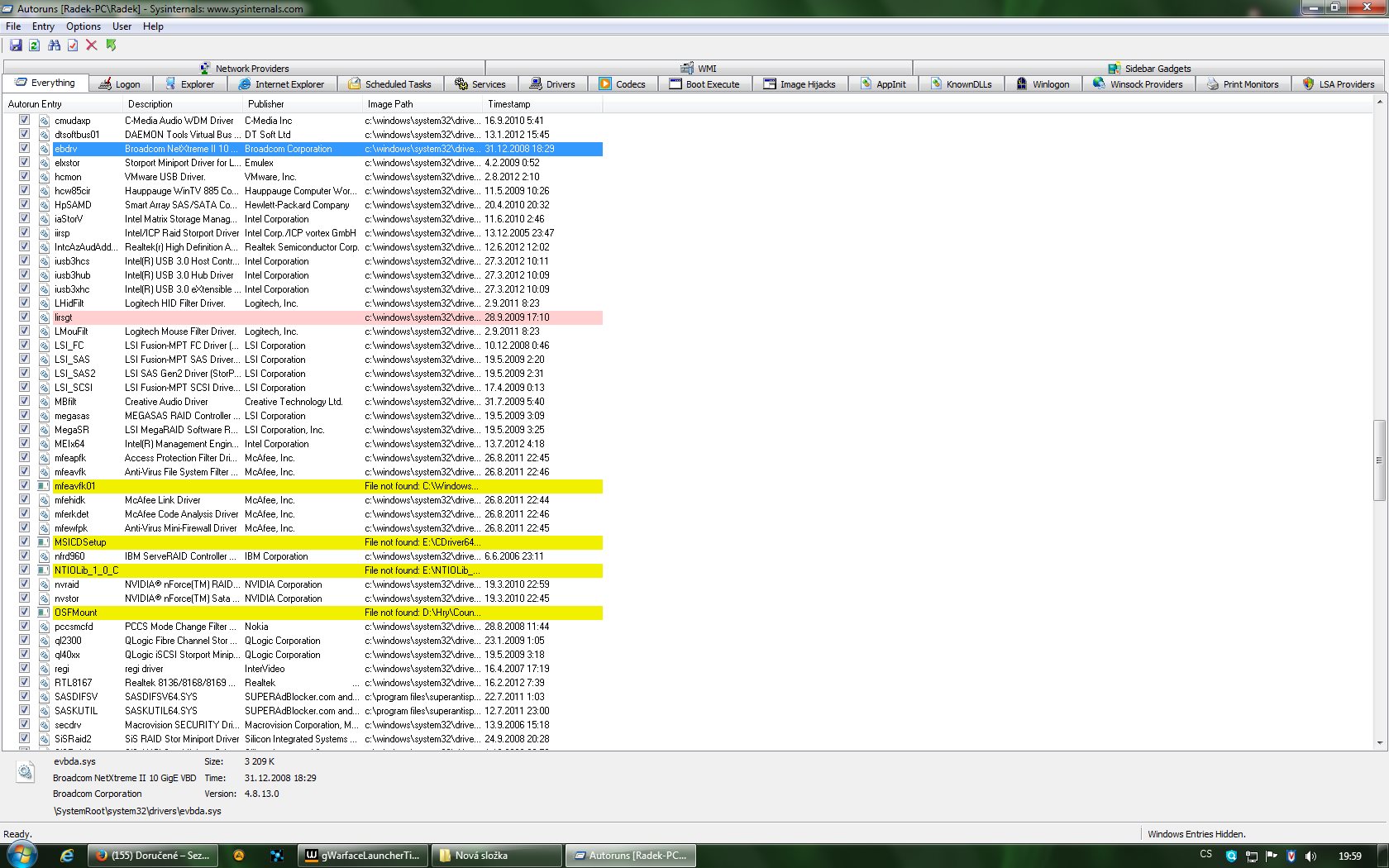Sort by the Timestamp column header

(x=542, y=104)
